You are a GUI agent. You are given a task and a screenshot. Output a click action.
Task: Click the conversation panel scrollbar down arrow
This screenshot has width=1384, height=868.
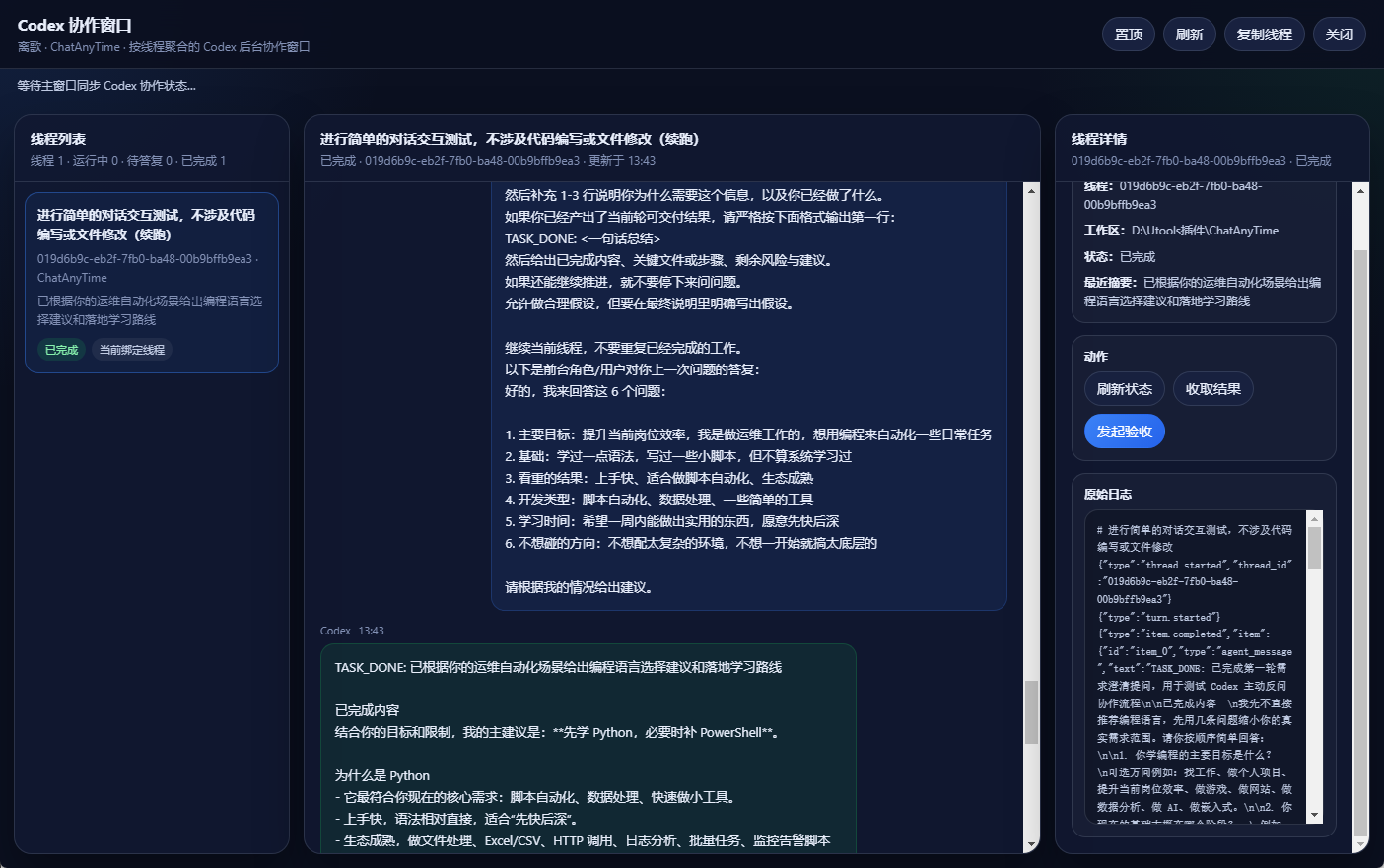coord(1032,844)
